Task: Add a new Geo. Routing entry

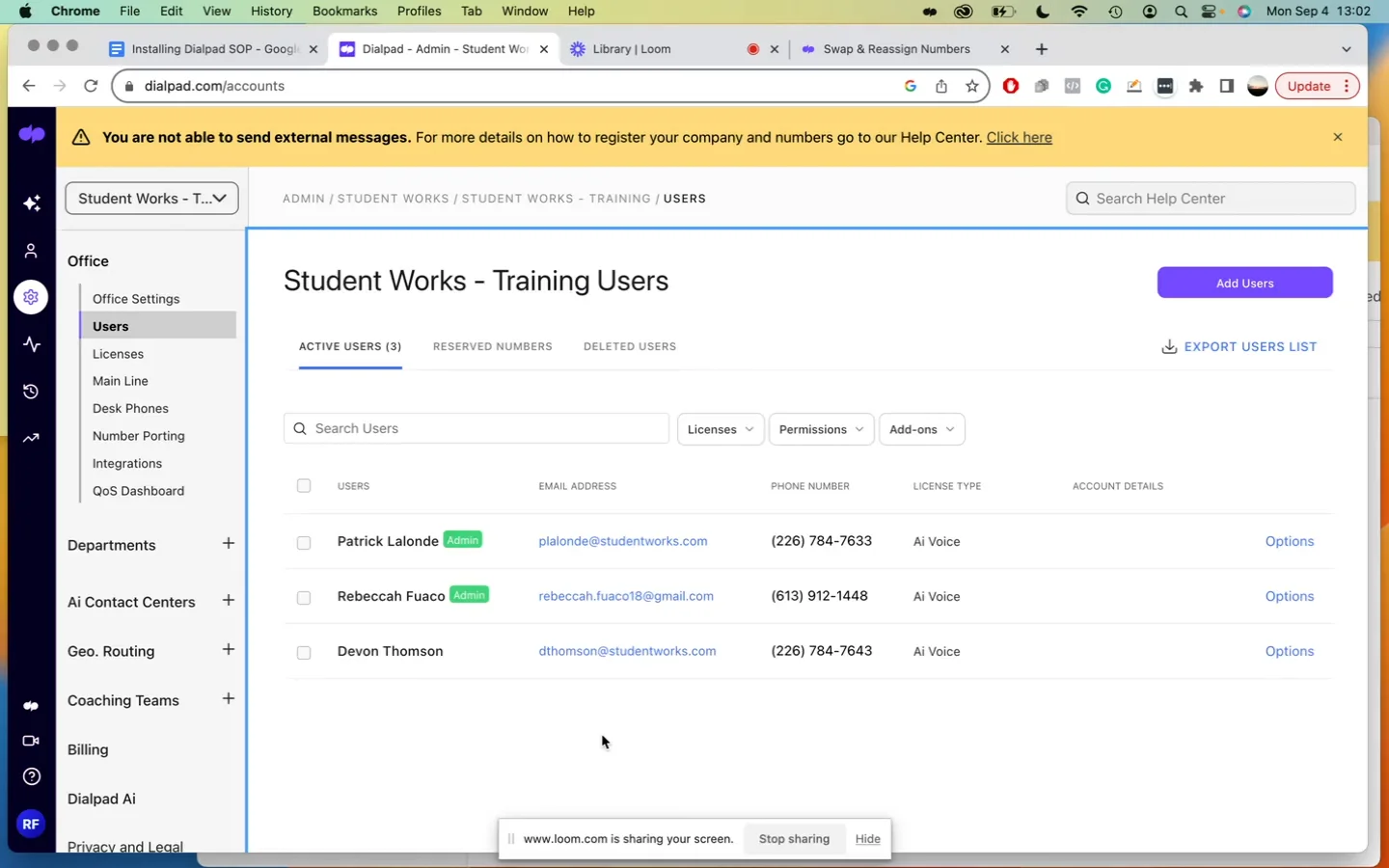Action: tap(229, 650)
